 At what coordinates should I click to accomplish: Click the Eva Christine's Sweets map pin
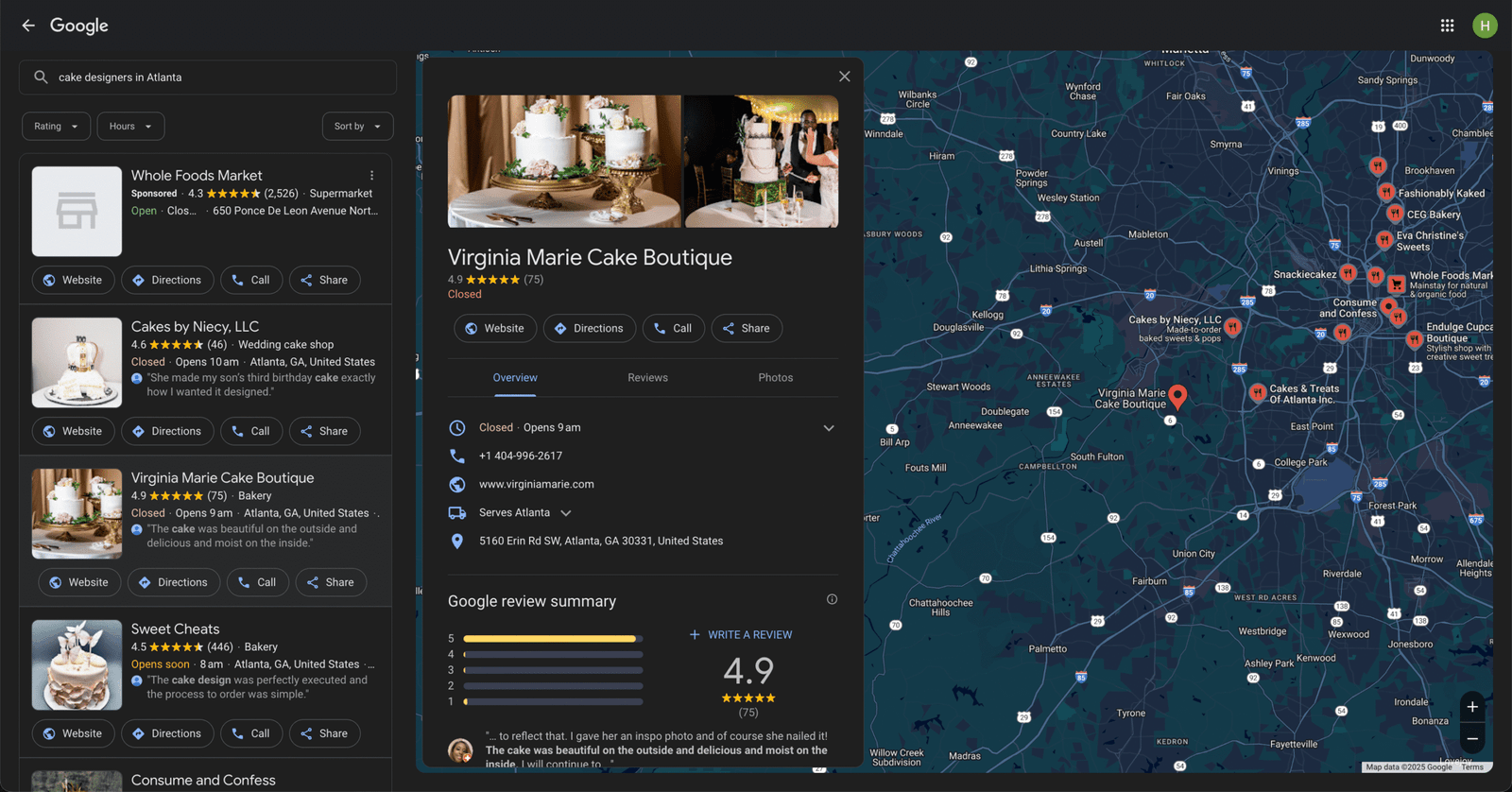1384,239
